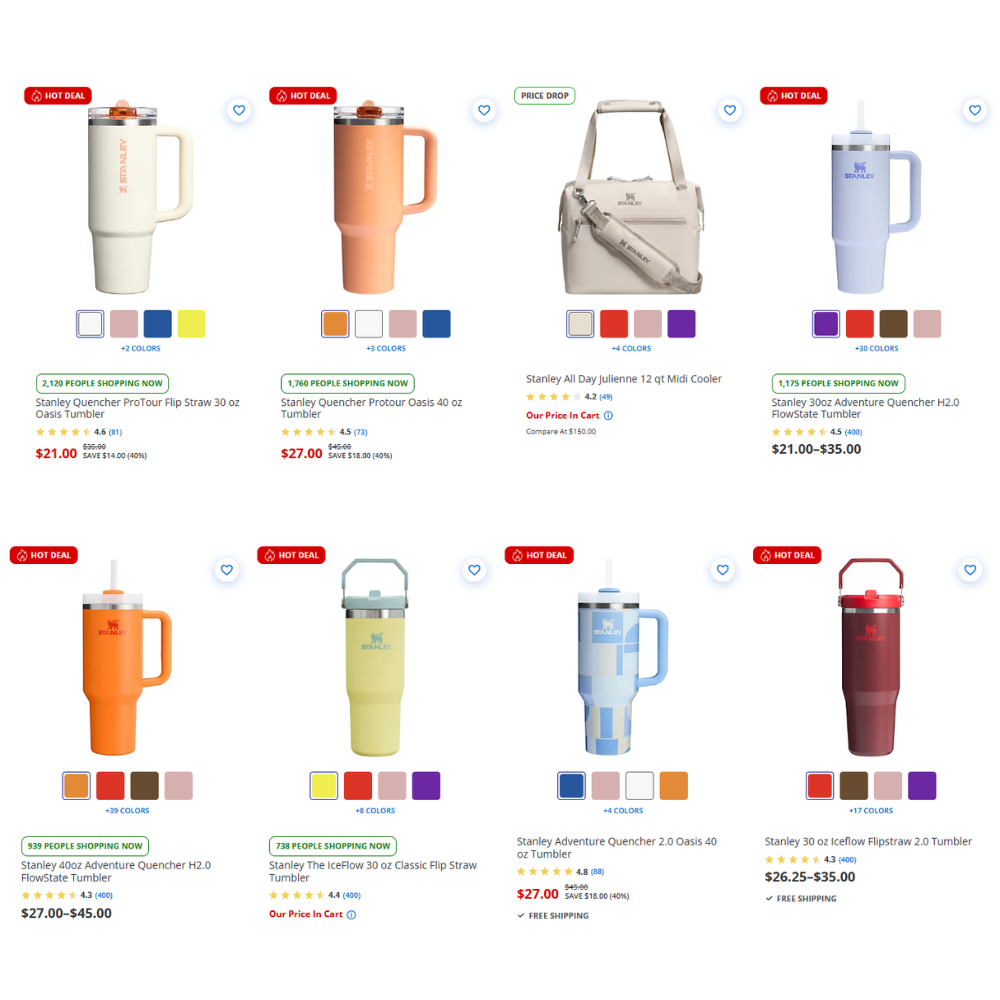Click the orange Protour Oasis tumbler product image
This screenshot has width=1000, height=1000.
[385, 197]
